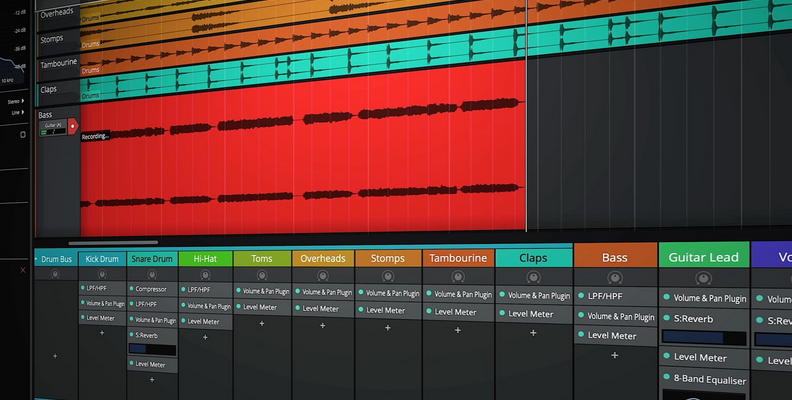Screen dimensions: 792x400
Task: Toggle the Bass LPF/HPF plugin enable dot
Action: pyautogui.click(x=579, y=297)
